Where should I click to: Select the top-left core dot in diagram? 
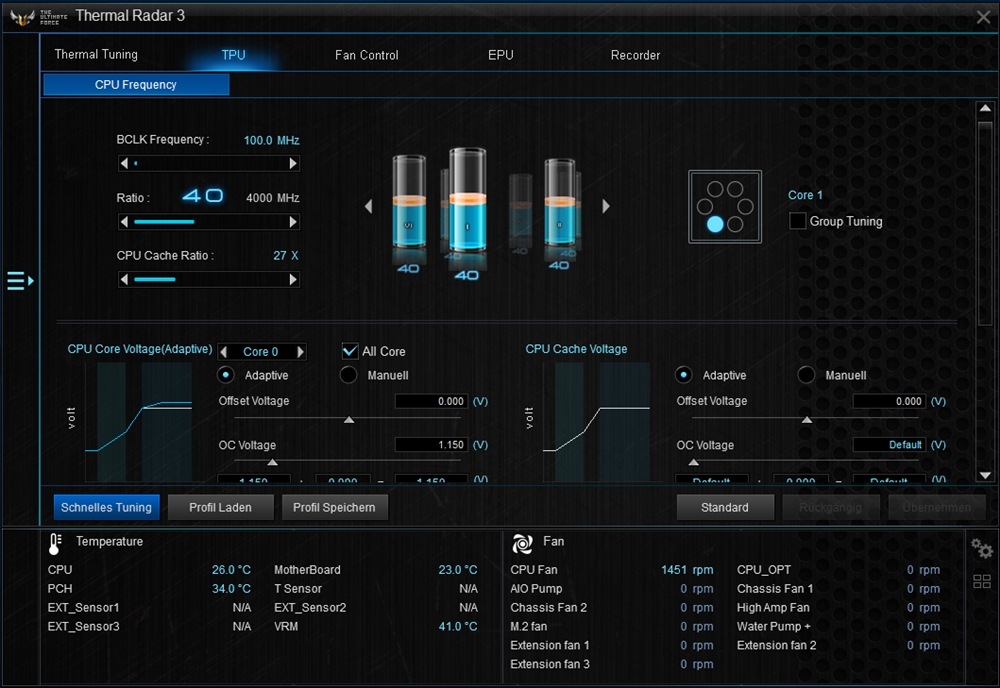(x=715, y=189)
